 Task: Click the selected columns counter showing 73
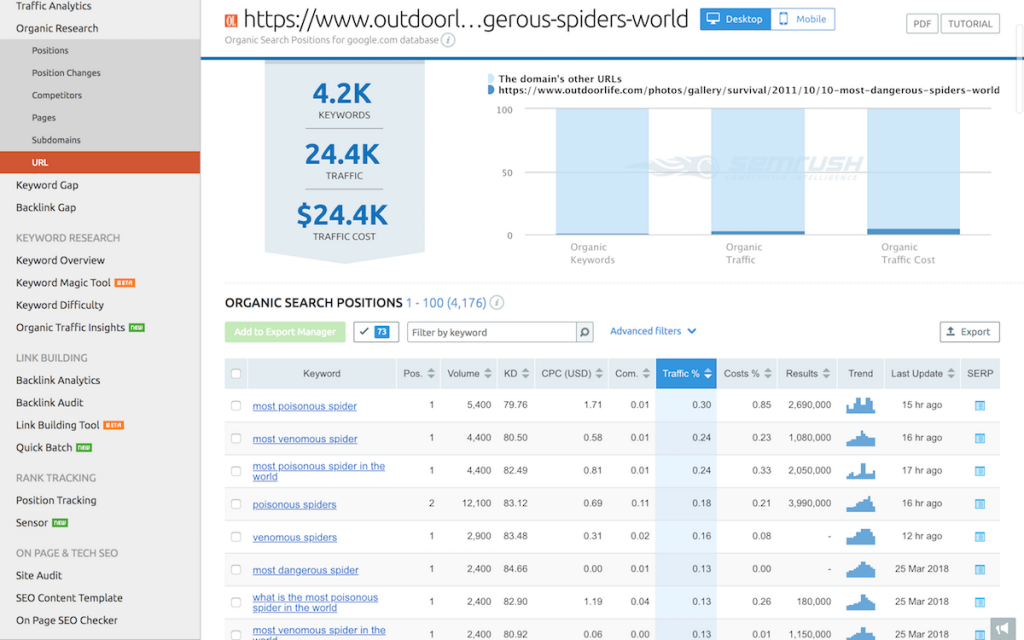[376, 332]
